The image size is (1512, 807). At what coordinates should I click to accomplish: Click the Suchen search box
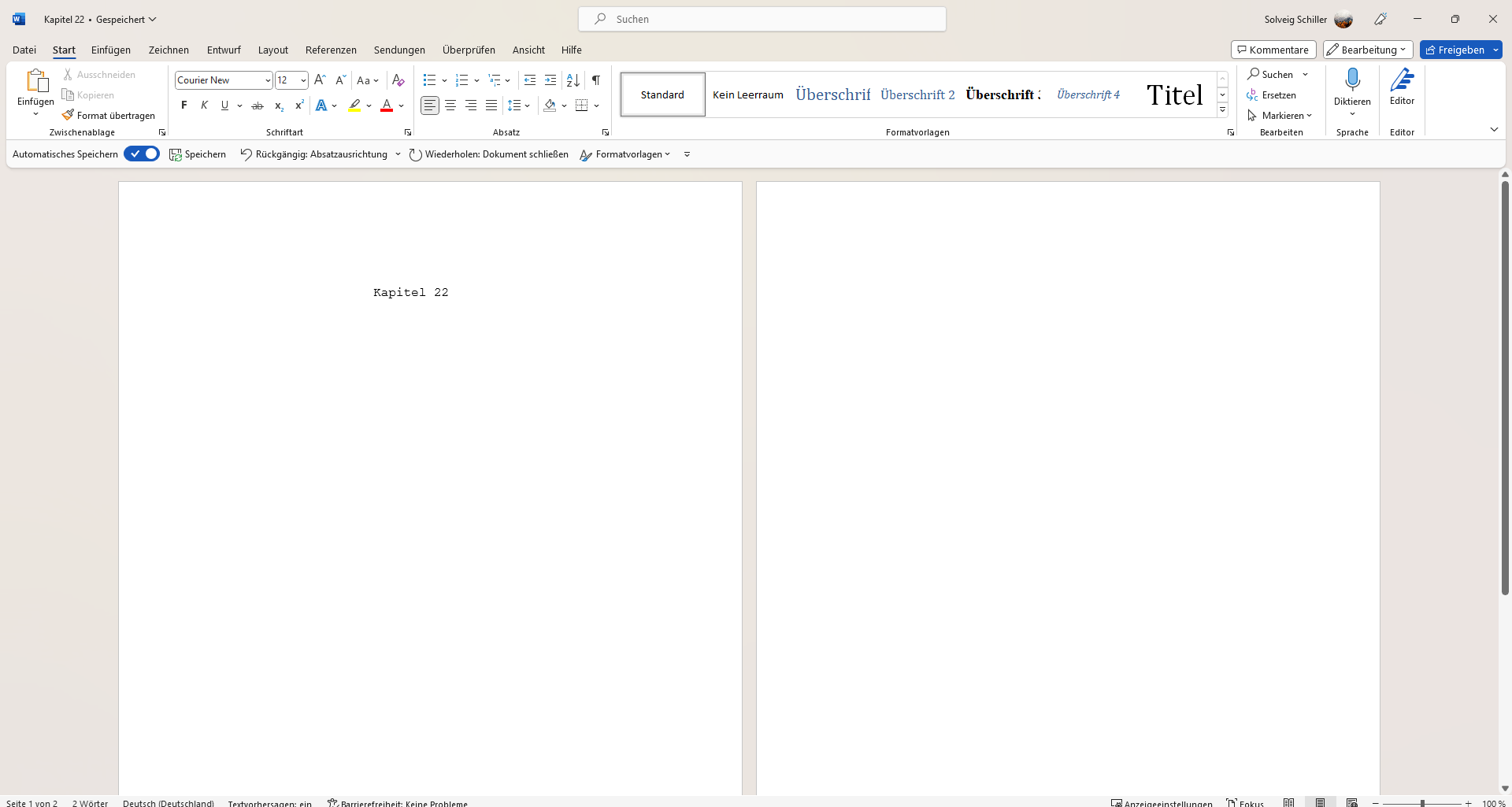pos(762,19)
